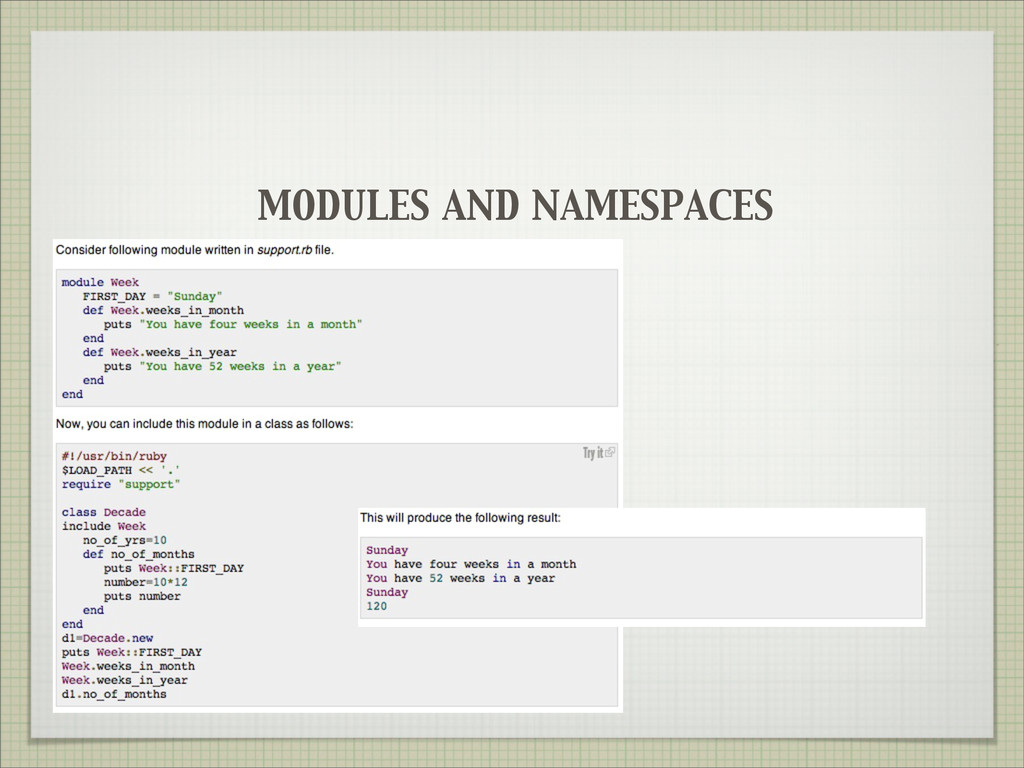Click the "Try it" link

593,453
